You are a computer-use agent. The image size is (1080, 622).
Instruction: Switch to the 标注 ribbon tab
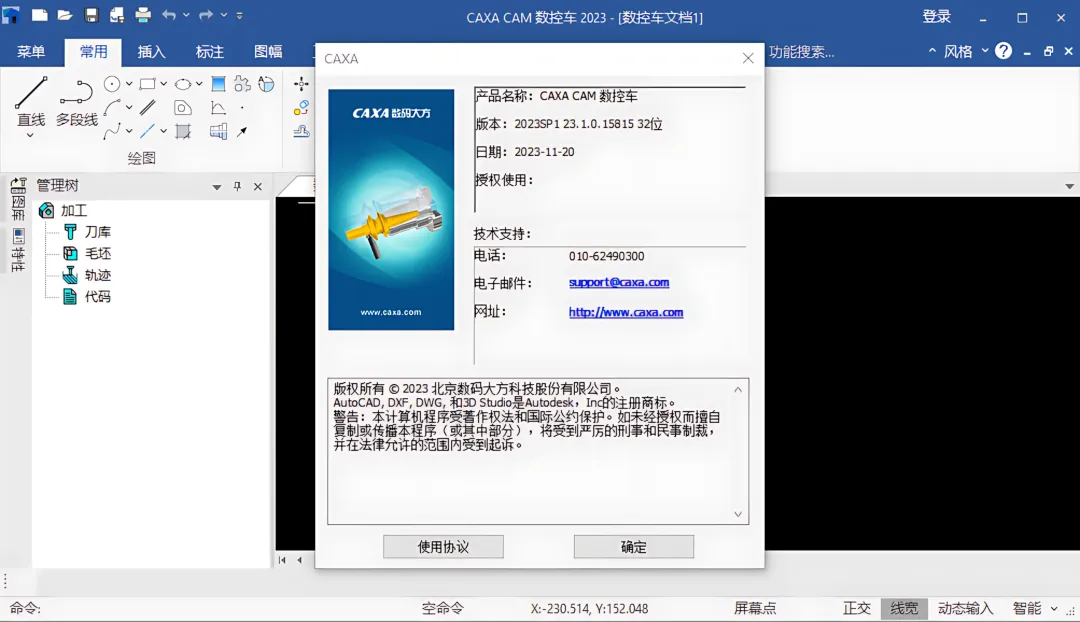(x=209, y=52)
